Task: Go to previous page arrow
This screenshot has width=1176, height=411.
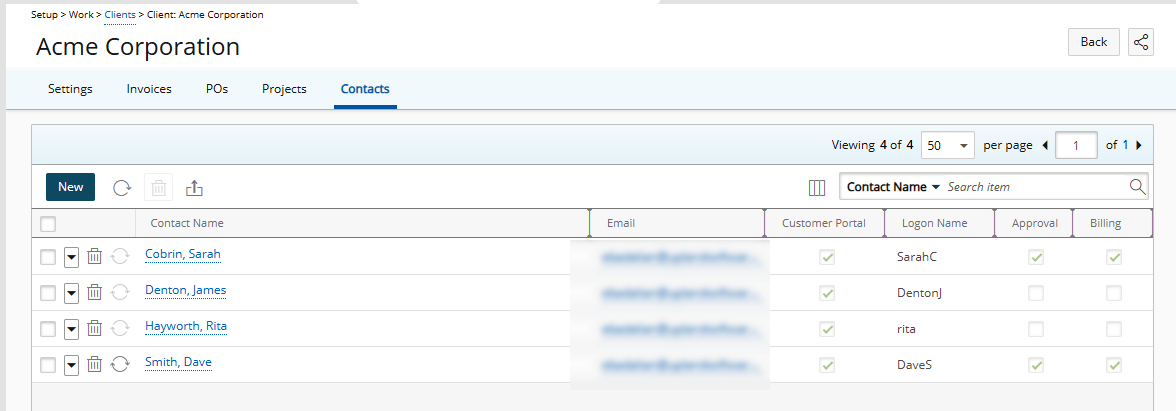Action: tap(1046, 146)
